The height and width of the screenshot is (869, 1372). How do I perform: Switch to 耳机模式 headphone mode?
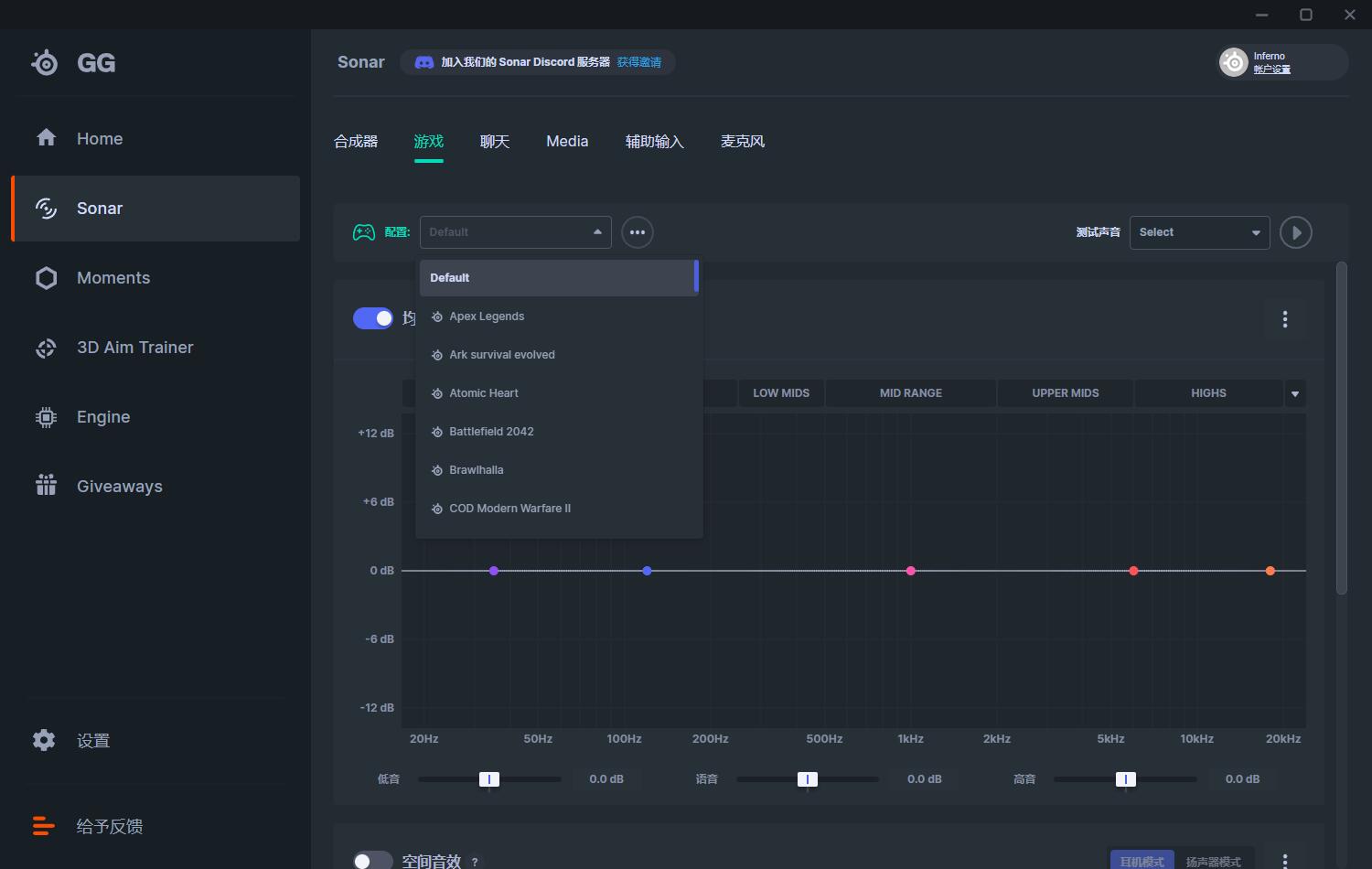(x=1142, y=862)
